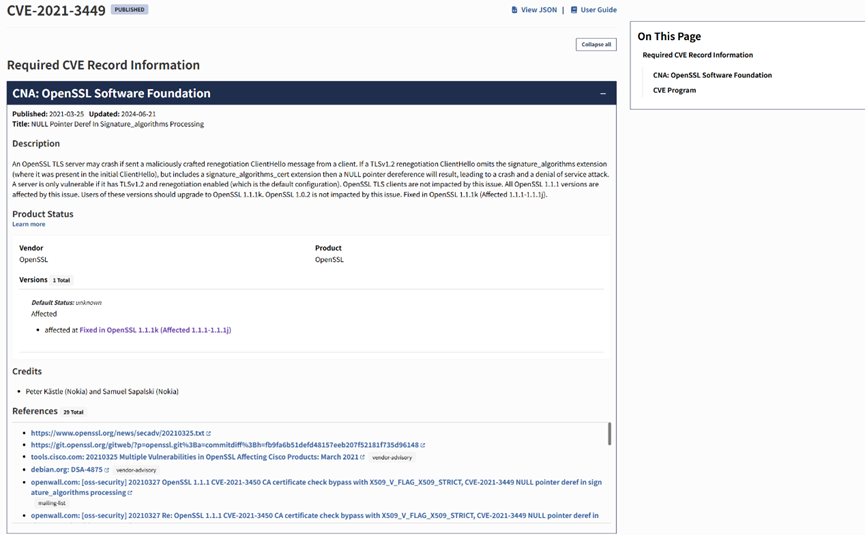Click external icon beside secadv 20210325.txt link
The height and width of the screenshot is (535, 865).
(x=209, y=434)
